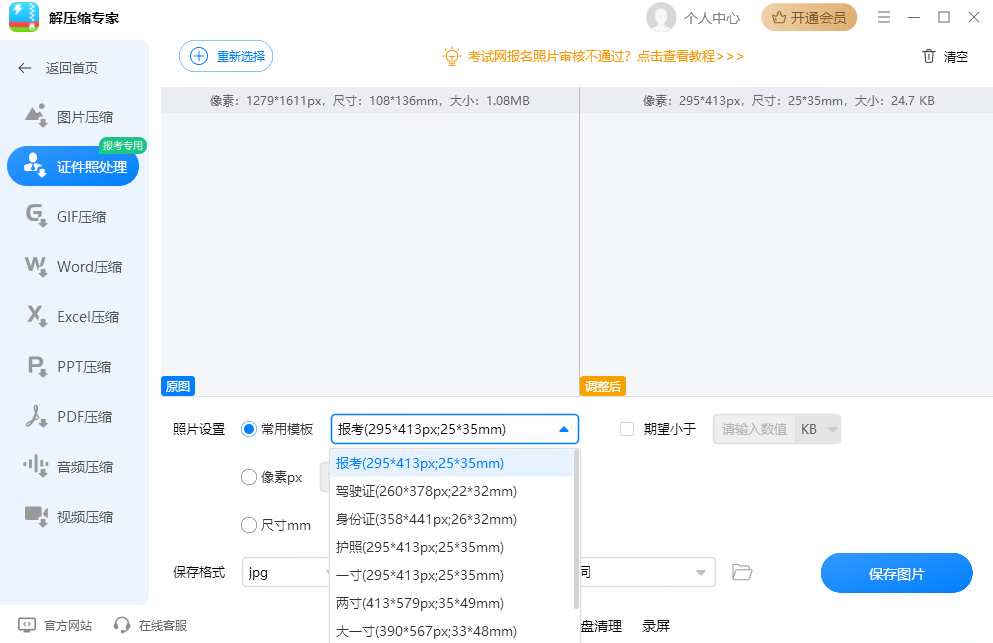This screenshot has height=643, width=993.
Task: Click the 保存图片 button
Action: point(896,572)
